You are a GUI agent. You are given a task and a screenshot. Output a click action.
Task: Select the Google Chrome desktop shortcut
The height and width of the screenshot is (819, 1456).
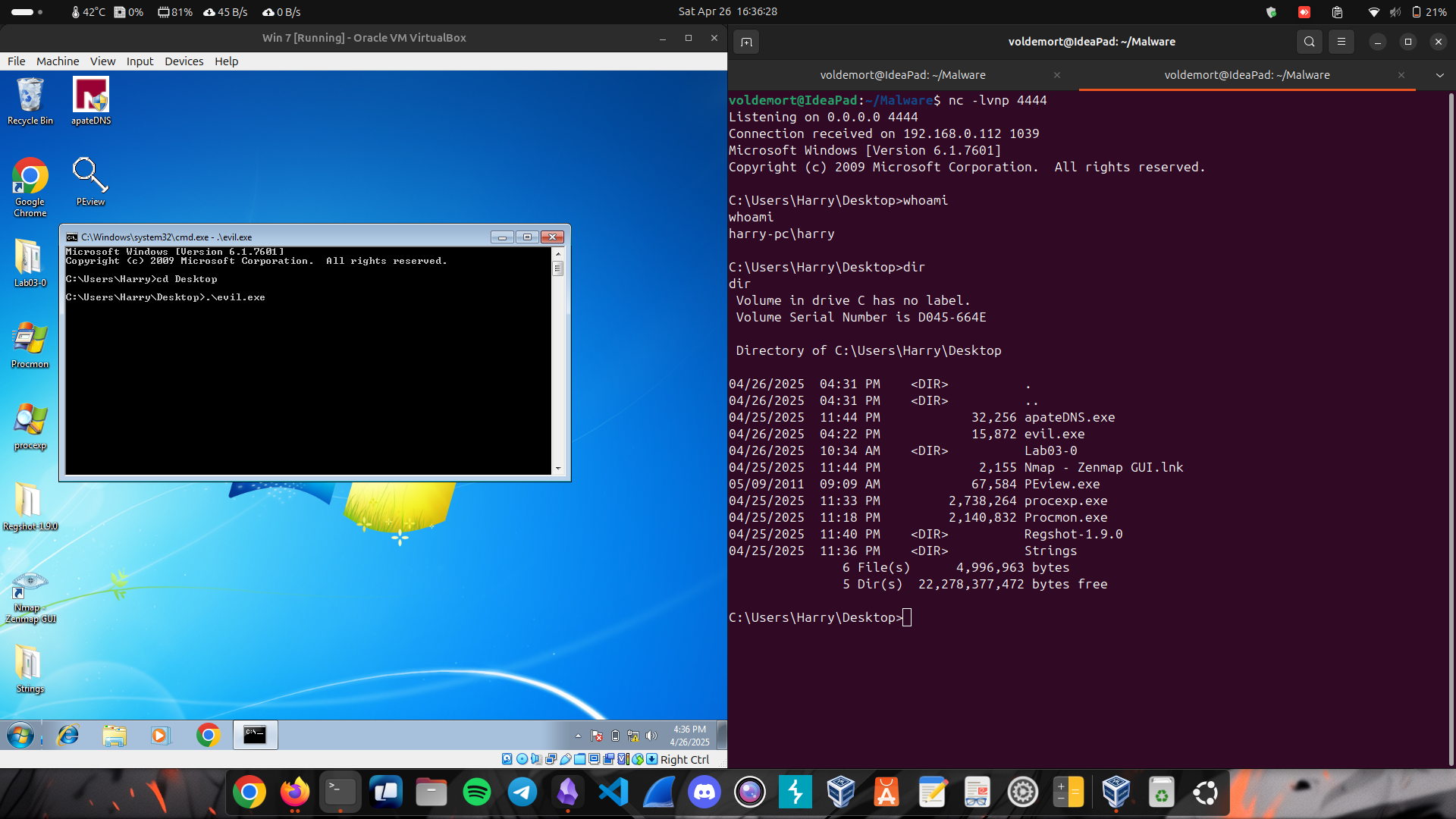click(30, 187)
